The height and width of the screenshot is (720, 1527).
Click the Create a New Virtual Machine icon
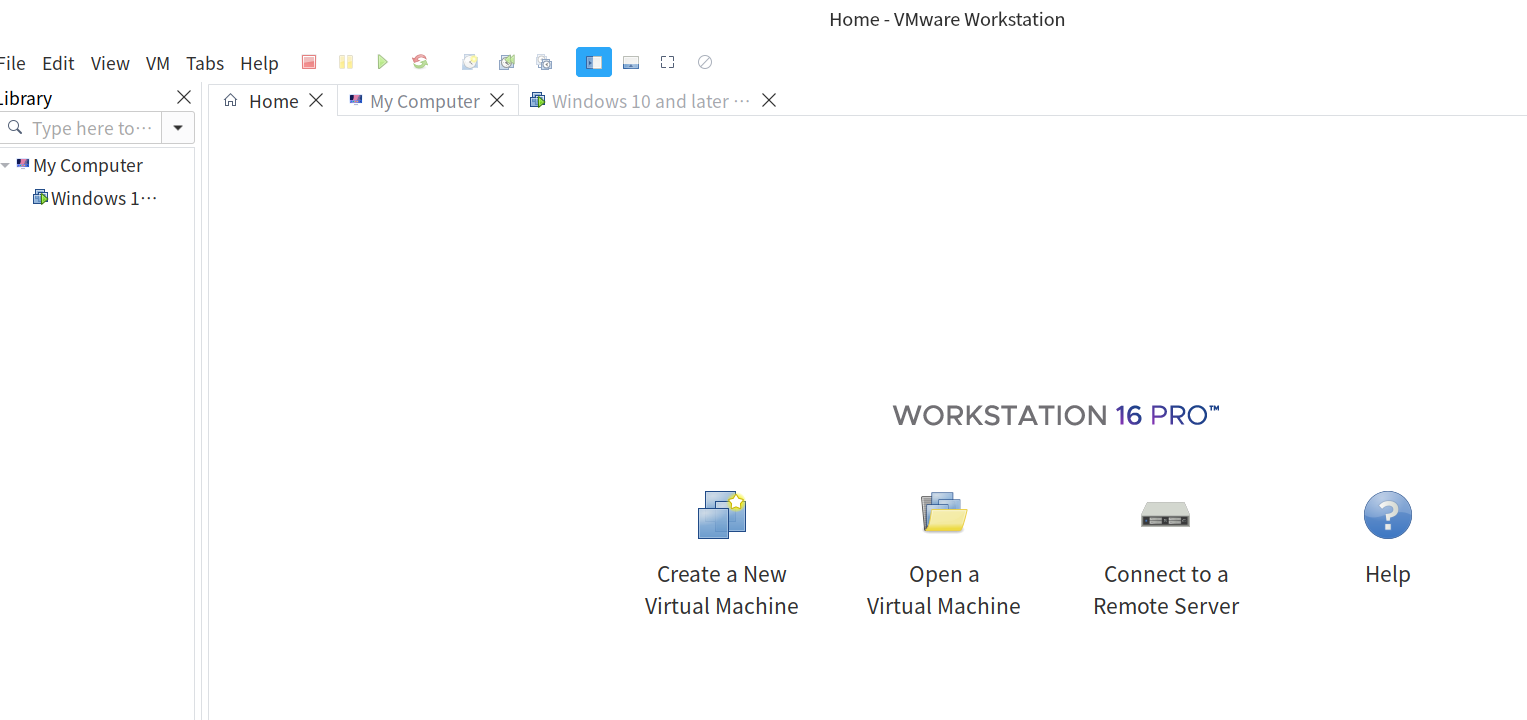(722, 515)
